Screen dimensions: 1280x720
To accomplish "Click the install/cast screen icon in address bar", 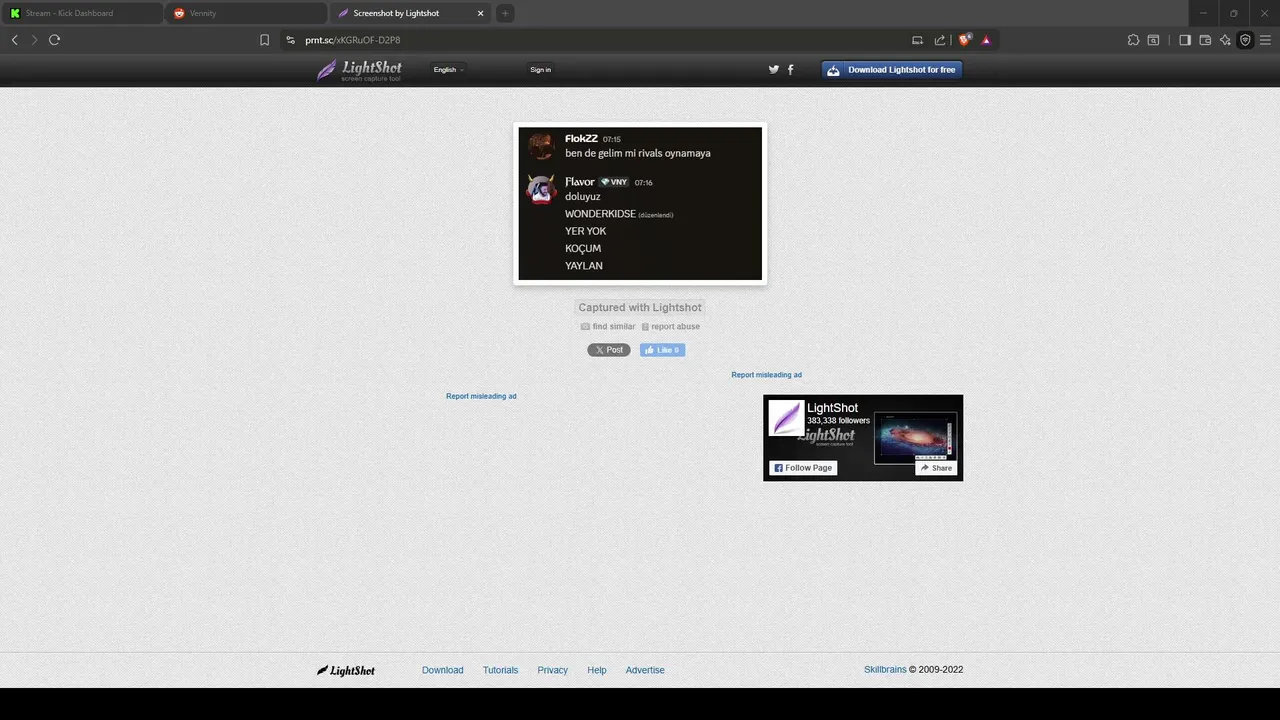I will pyautogui.click(x=917, y=40).
